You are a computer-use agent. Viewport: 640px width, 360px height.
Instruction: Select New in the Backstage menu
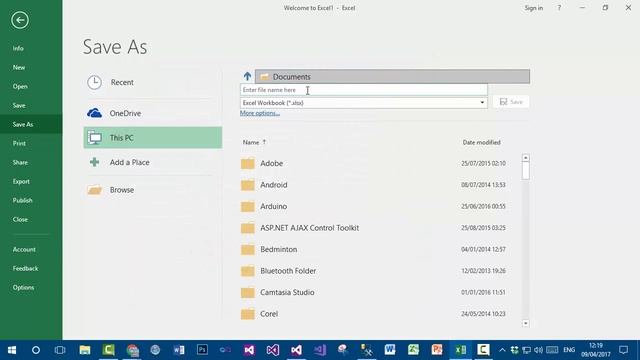click(x=19, y=67)
